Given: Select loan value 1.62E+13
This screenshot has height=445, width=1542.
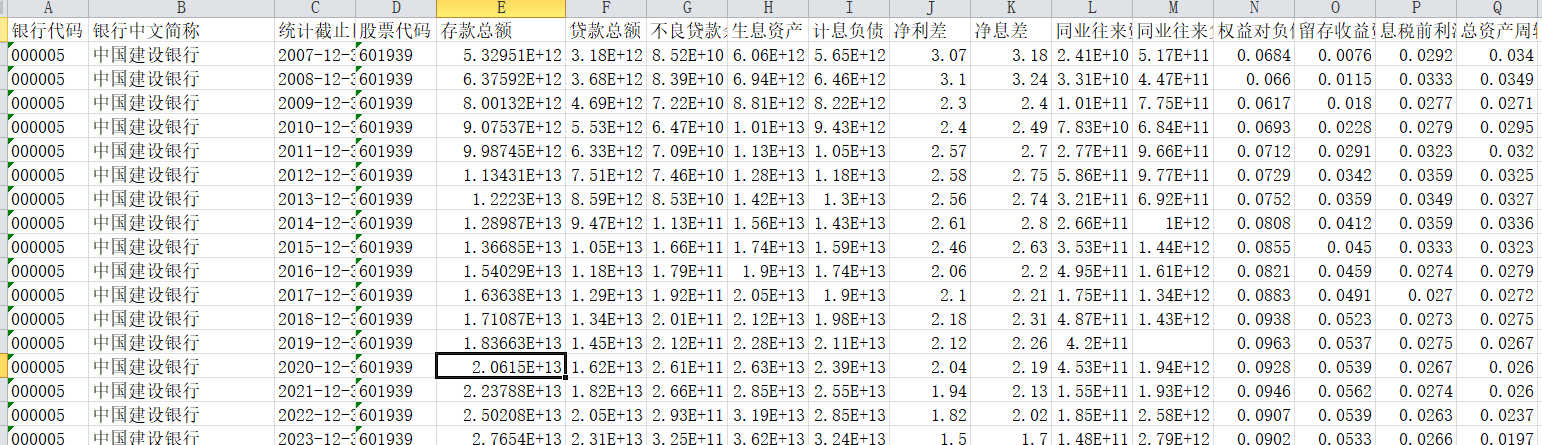Looking at the screenshot, I should point(606,366).
